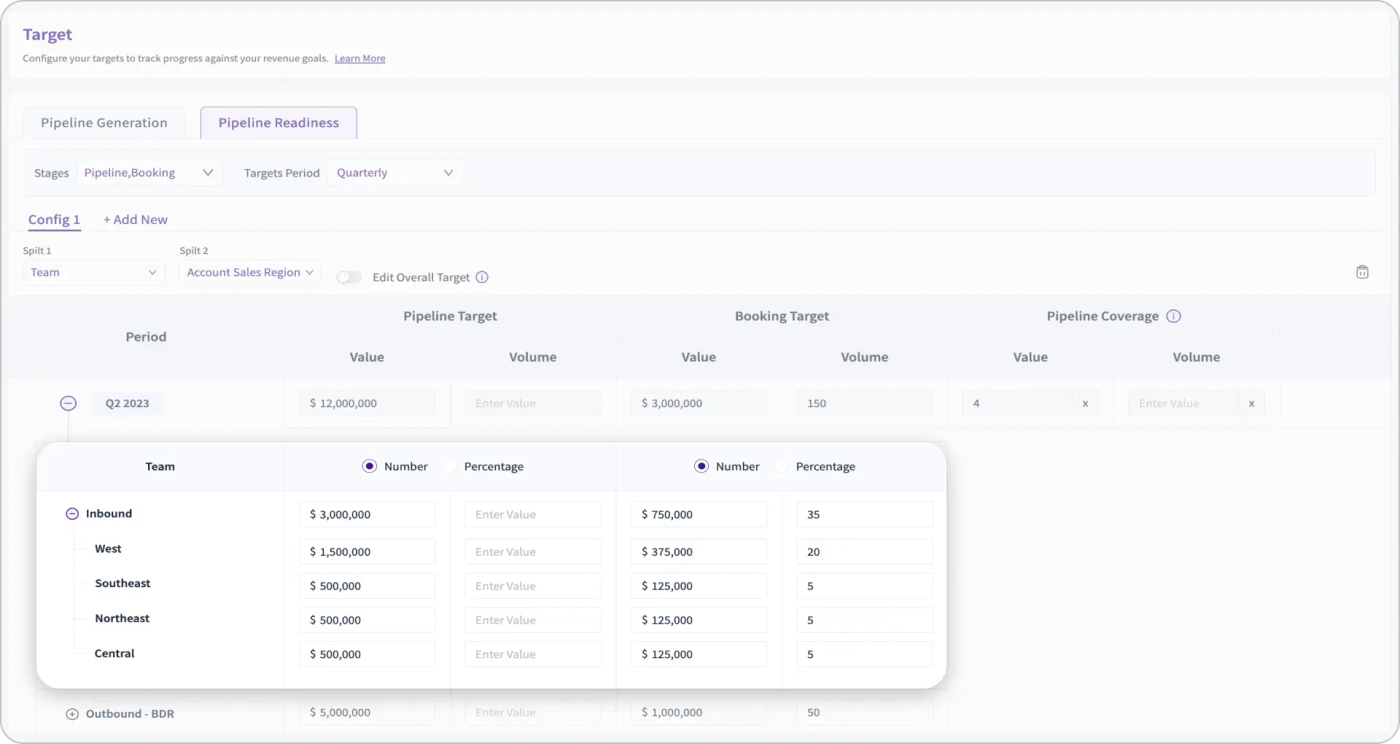The width and height of the screenshot is (1400, 744).
Task: Click Central pipeline volume Enter Value field
Action: (533, 654)
